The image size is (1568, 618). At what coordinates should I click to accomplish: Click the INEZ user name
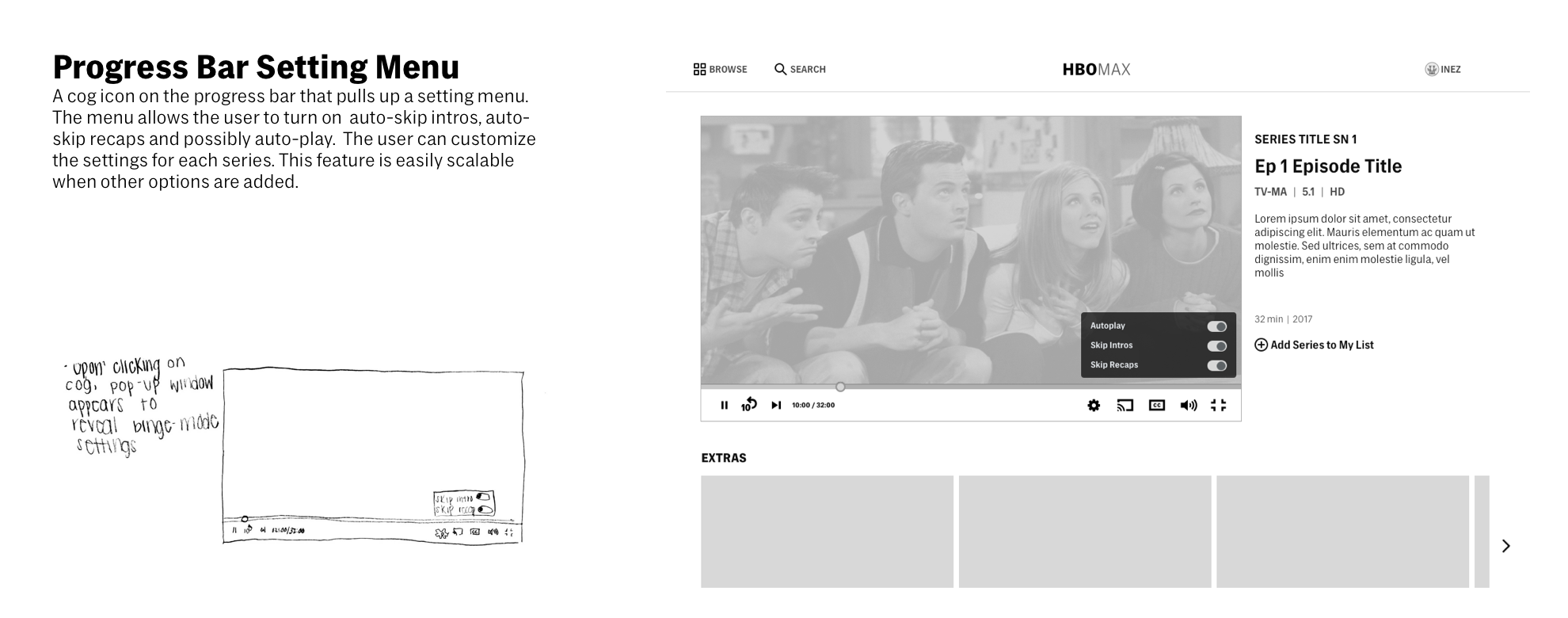[x=1451, y=70]
